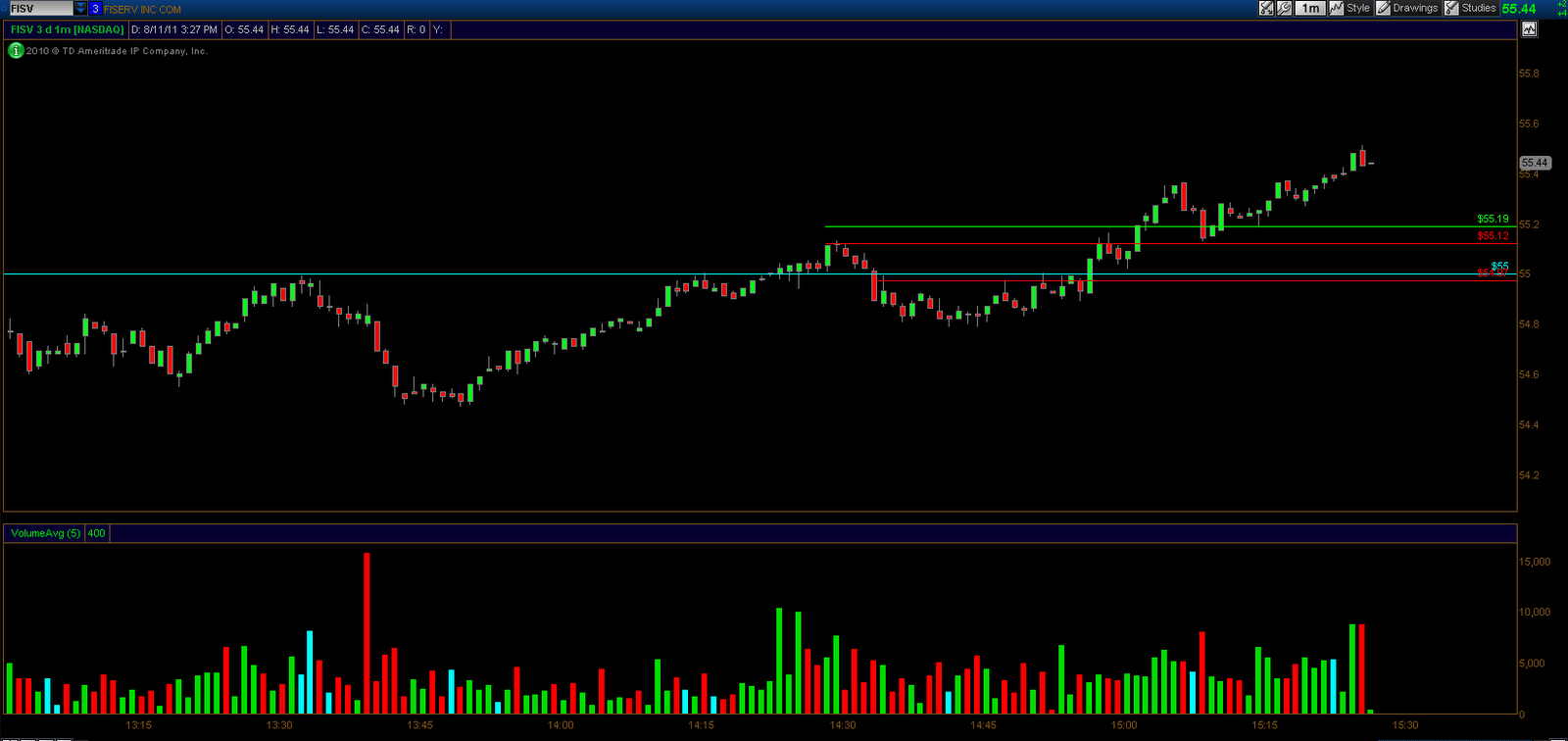Image resolution: width=1568 pixels, height=741 pixels.
Task: Click the 55.44 last price bubble on axis
Action: click(x=1535, y=163)
